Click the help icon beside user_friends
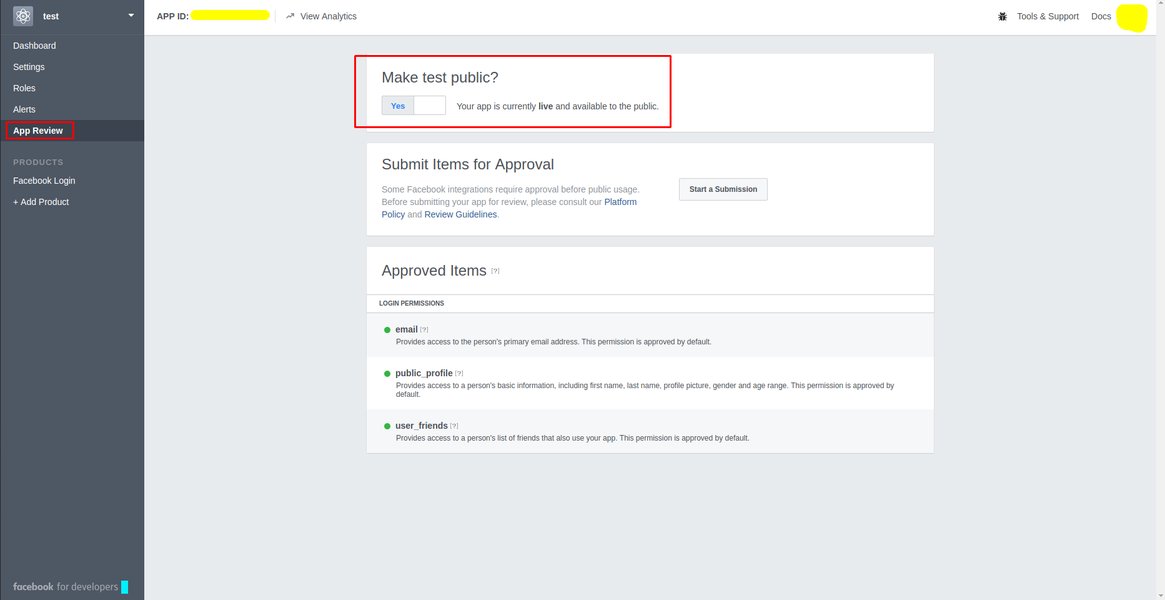Viewport: 1165px width, 600px height. [453, 425]
